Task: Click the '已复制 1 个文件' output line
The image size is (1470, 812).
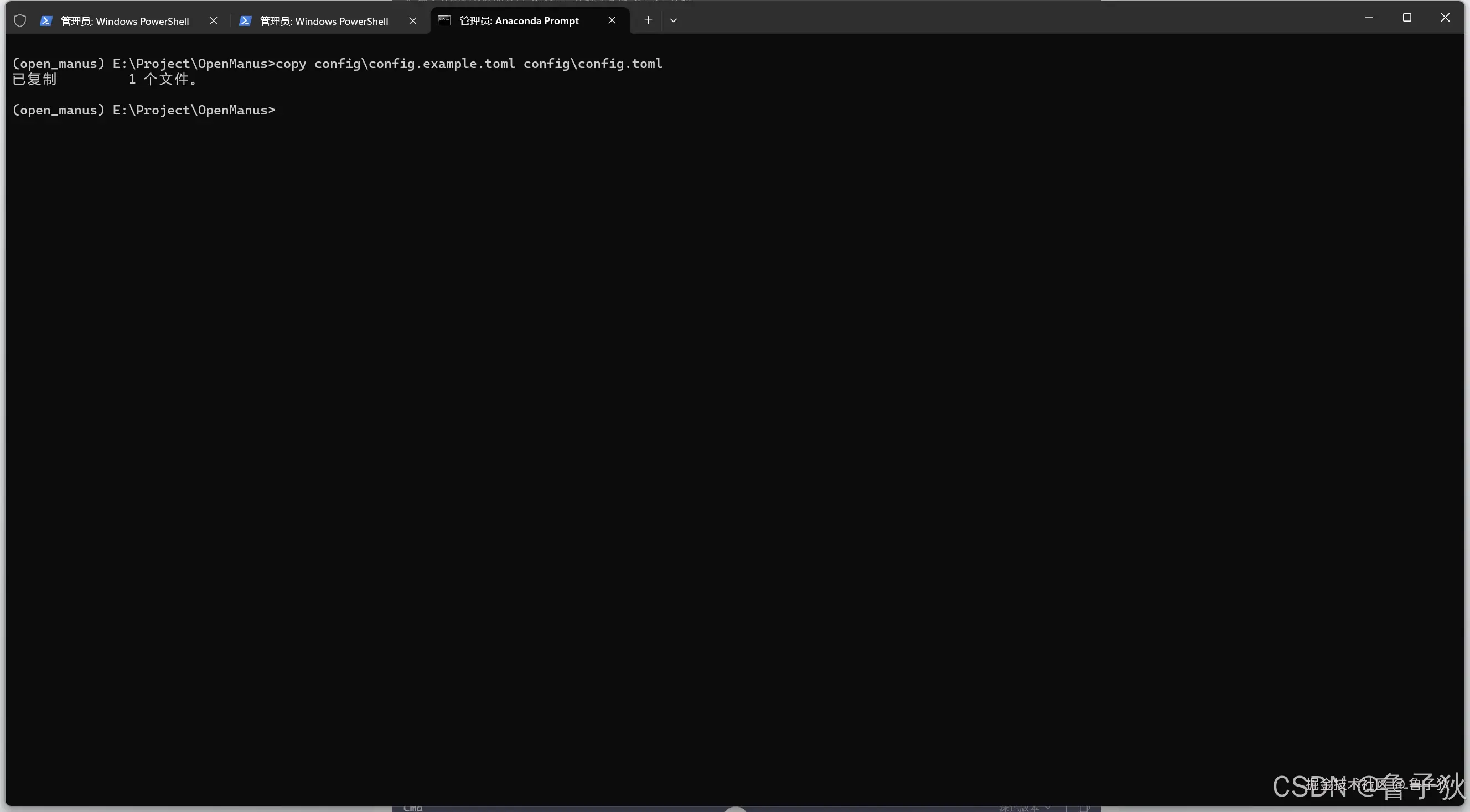Action: 105,79
